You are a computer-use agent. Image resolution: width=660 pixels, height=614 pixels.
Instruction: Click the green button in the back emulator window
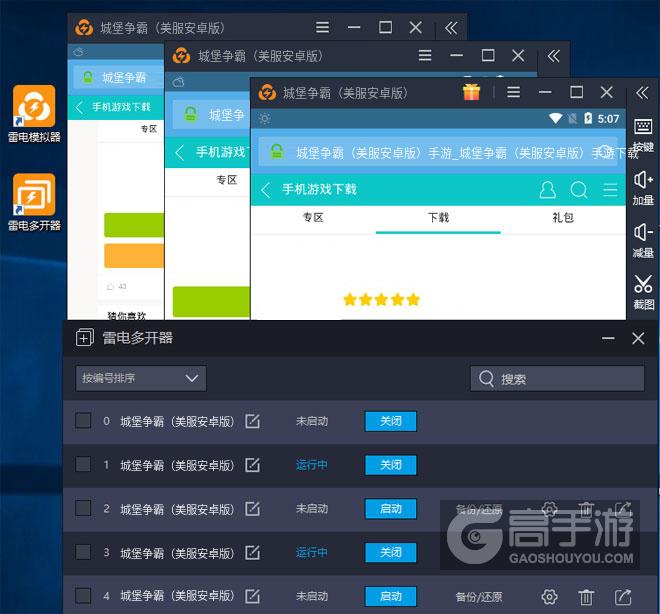tap(134, 225)
